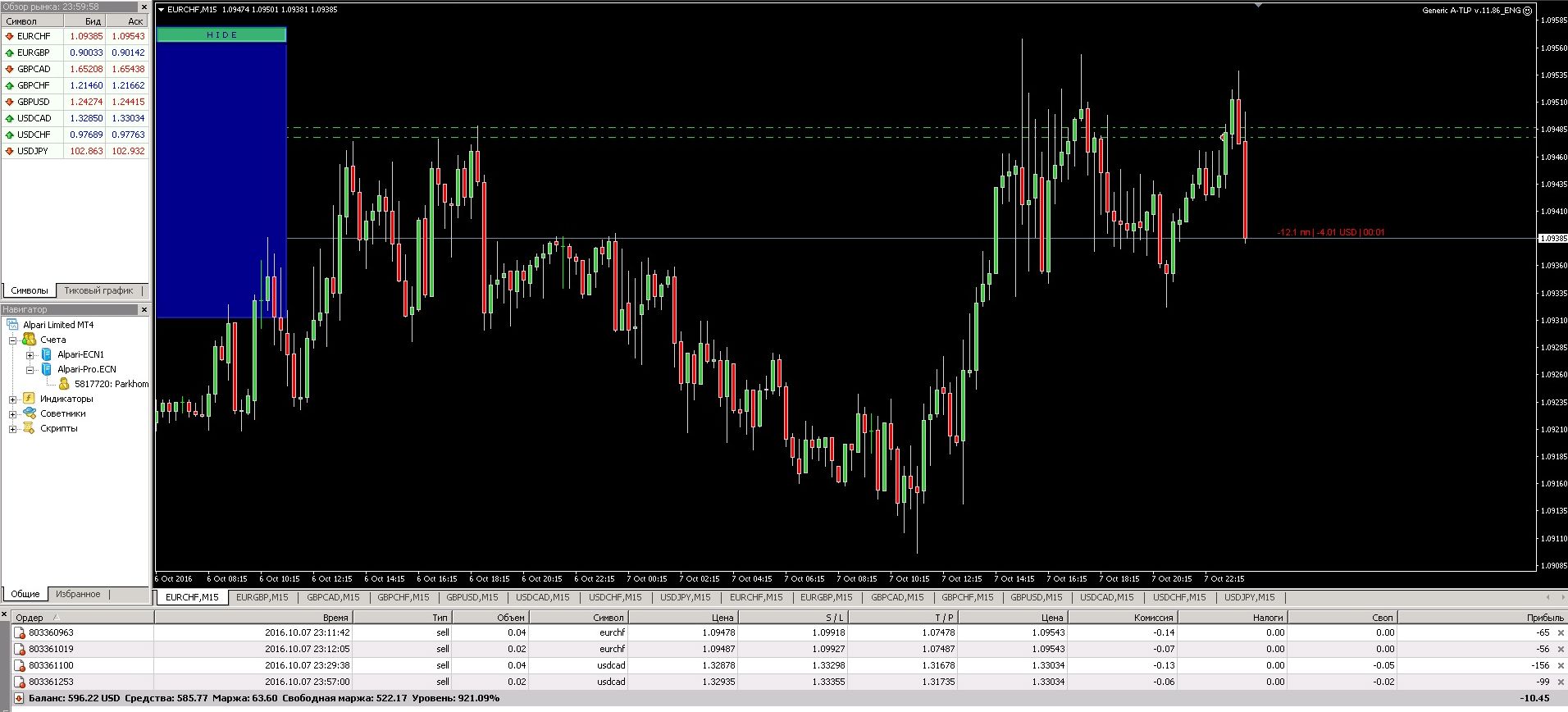This screenshot has height=712, width=1568.
Task: Click the HIDE button on the chart
Action: click(x=221, y=34)
